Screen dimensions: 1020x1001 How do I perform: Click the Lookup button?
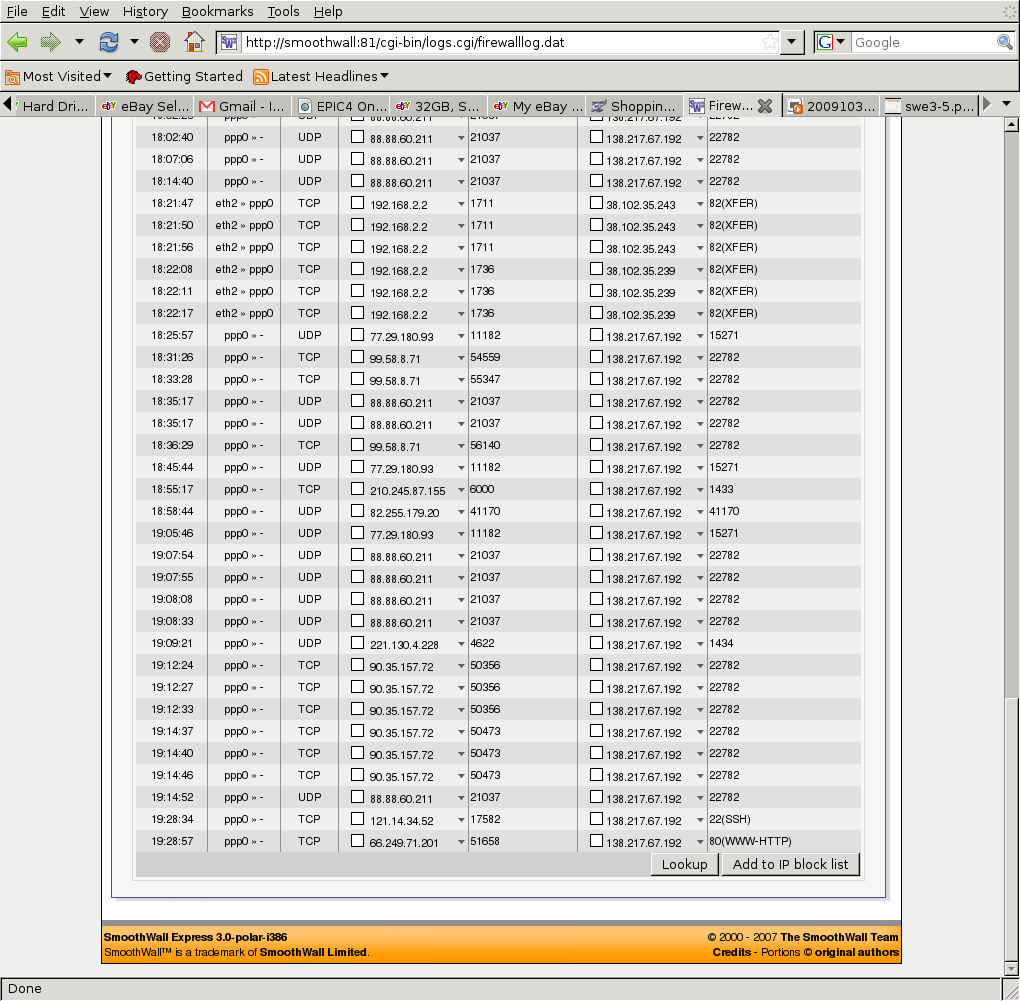(684, 864)
